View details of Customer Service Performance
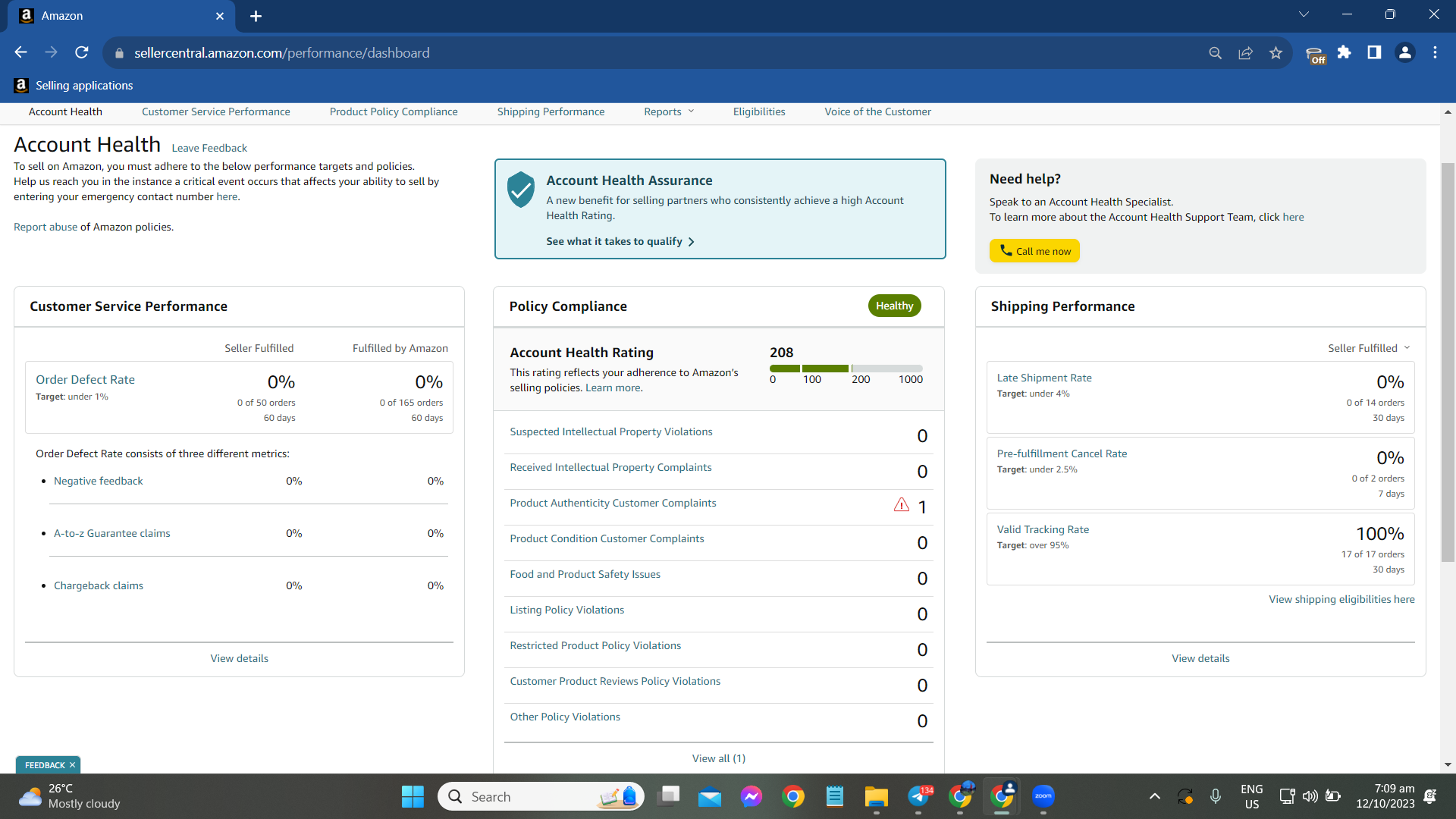Screen dimensions: 1456x819 (240, 658)
